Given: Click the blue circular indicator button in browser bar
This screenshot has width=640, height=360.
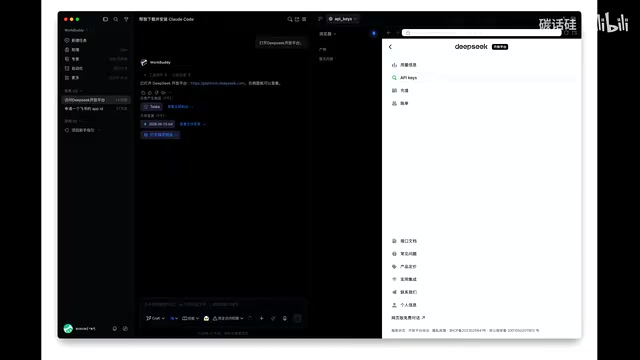Looking at the screenshot, I should click(x=374, y=33).
